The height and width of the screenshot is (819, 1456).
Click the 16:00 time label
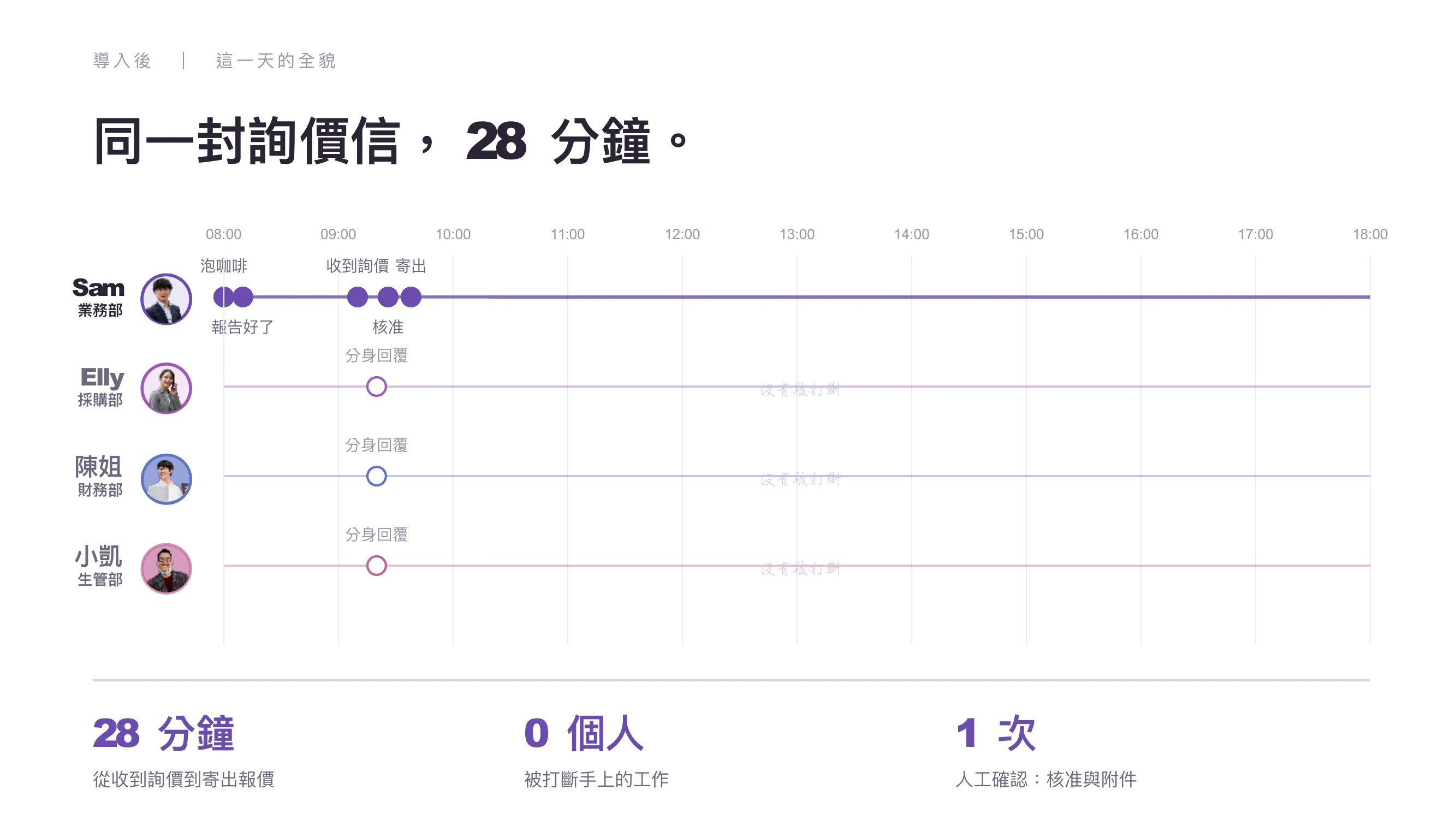(1140, 234)
